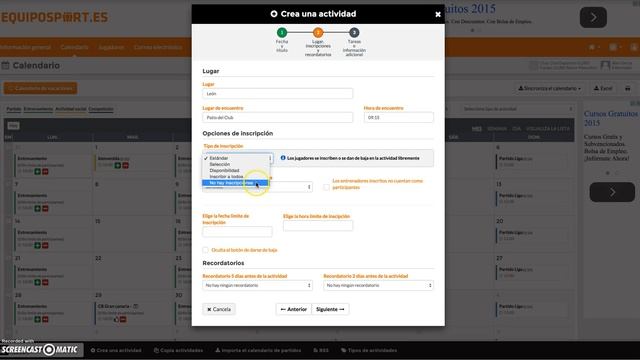Open the reminder 2 days before dropdown
This screenshot has width=640, height=360.
click(378, 285)
